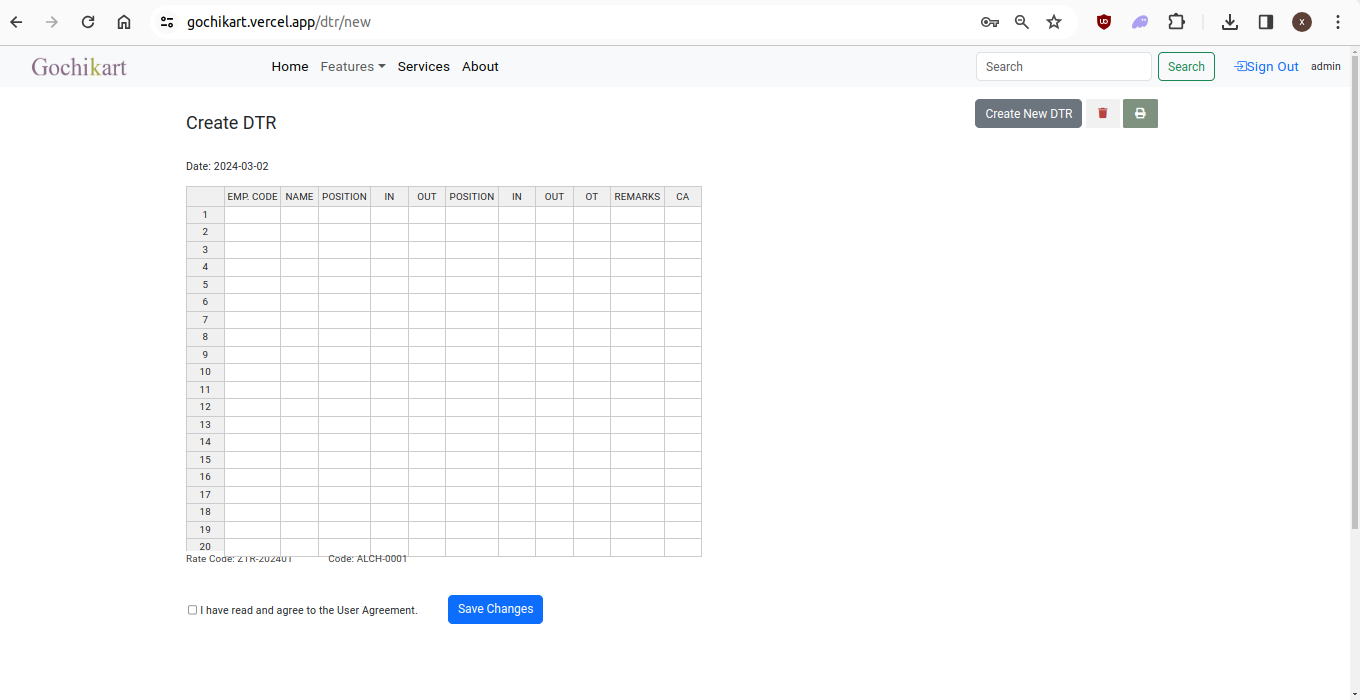Focus the site Search input field
The height and width of the screenshot is (700, 1360).
[1063, 67]
